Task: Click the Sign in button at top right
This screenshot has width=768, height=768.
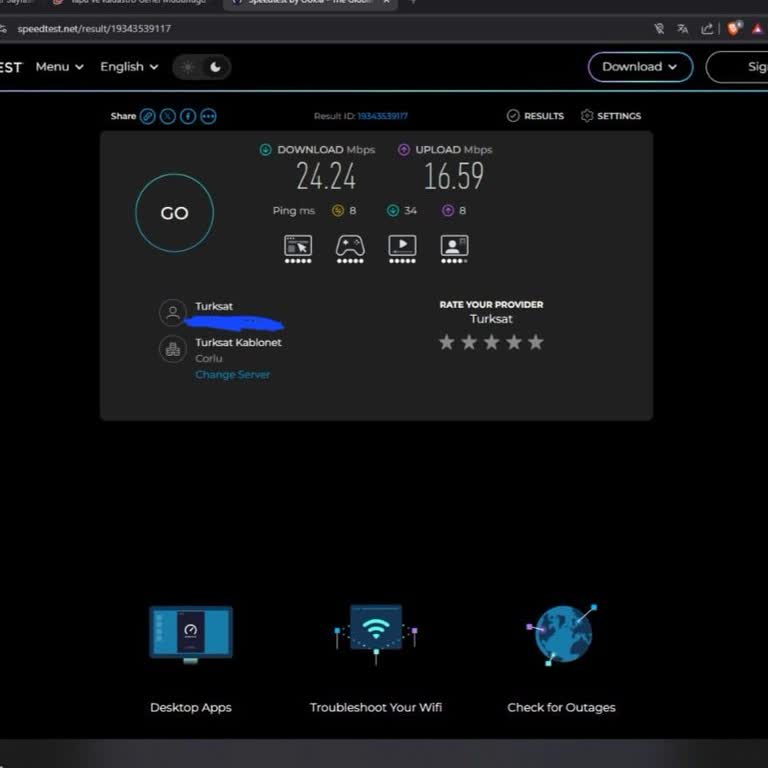Action: pos(737,67)
